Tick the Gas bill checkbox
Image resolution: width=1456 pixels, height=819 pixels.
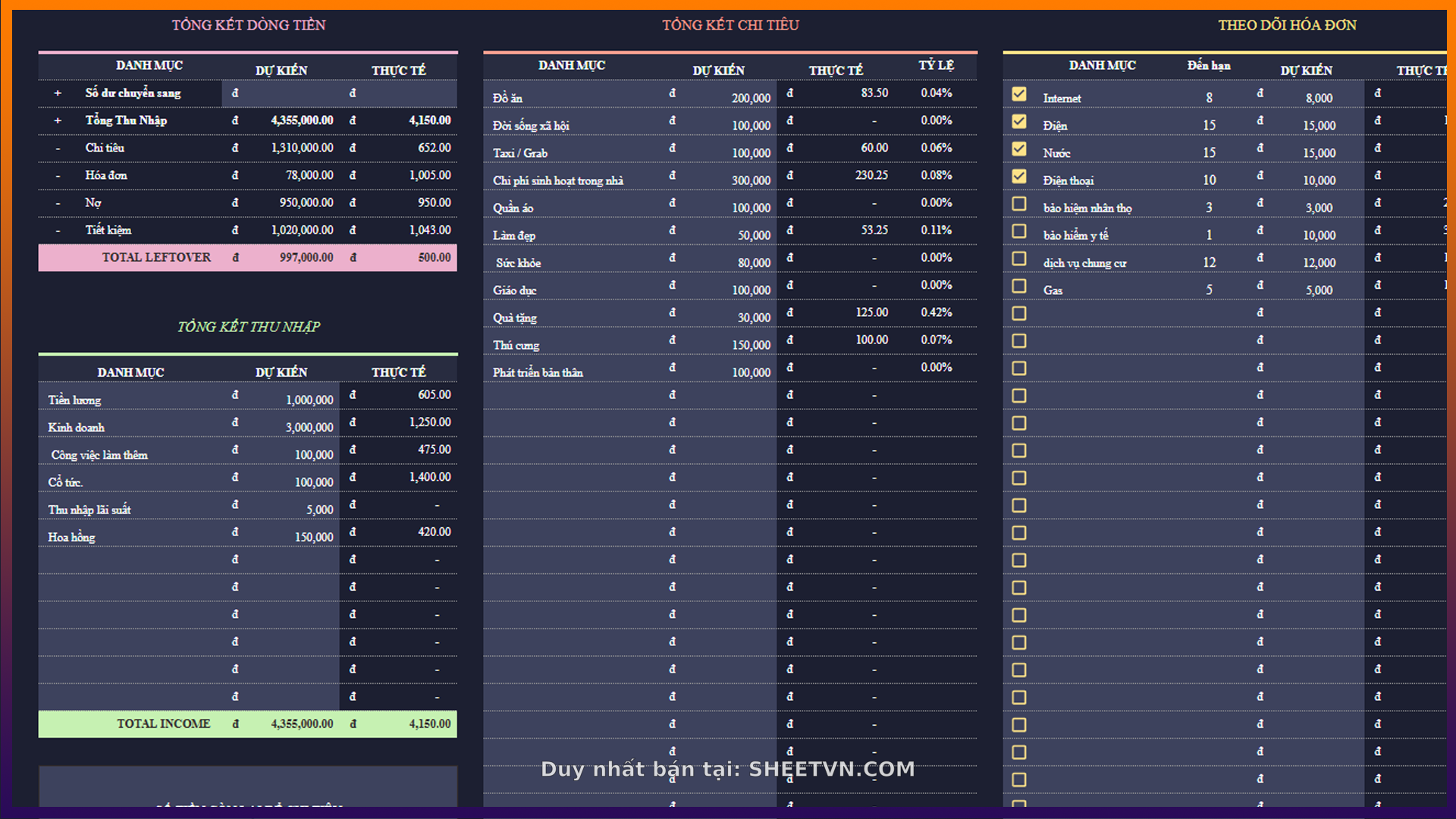coord(1019,286)
